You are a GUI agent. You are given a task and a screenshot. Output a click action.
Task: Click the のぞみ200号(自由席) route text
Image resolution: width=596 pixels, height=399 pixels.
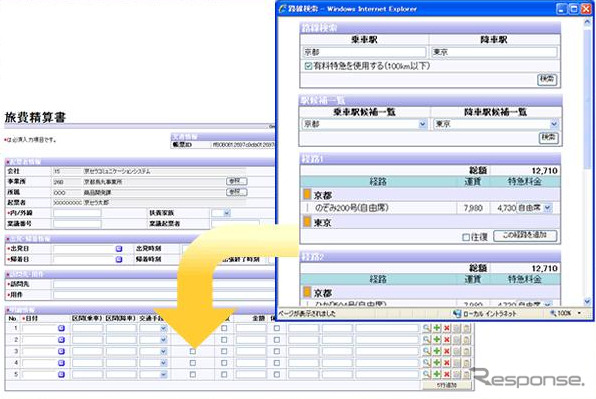tap(352, 208)
